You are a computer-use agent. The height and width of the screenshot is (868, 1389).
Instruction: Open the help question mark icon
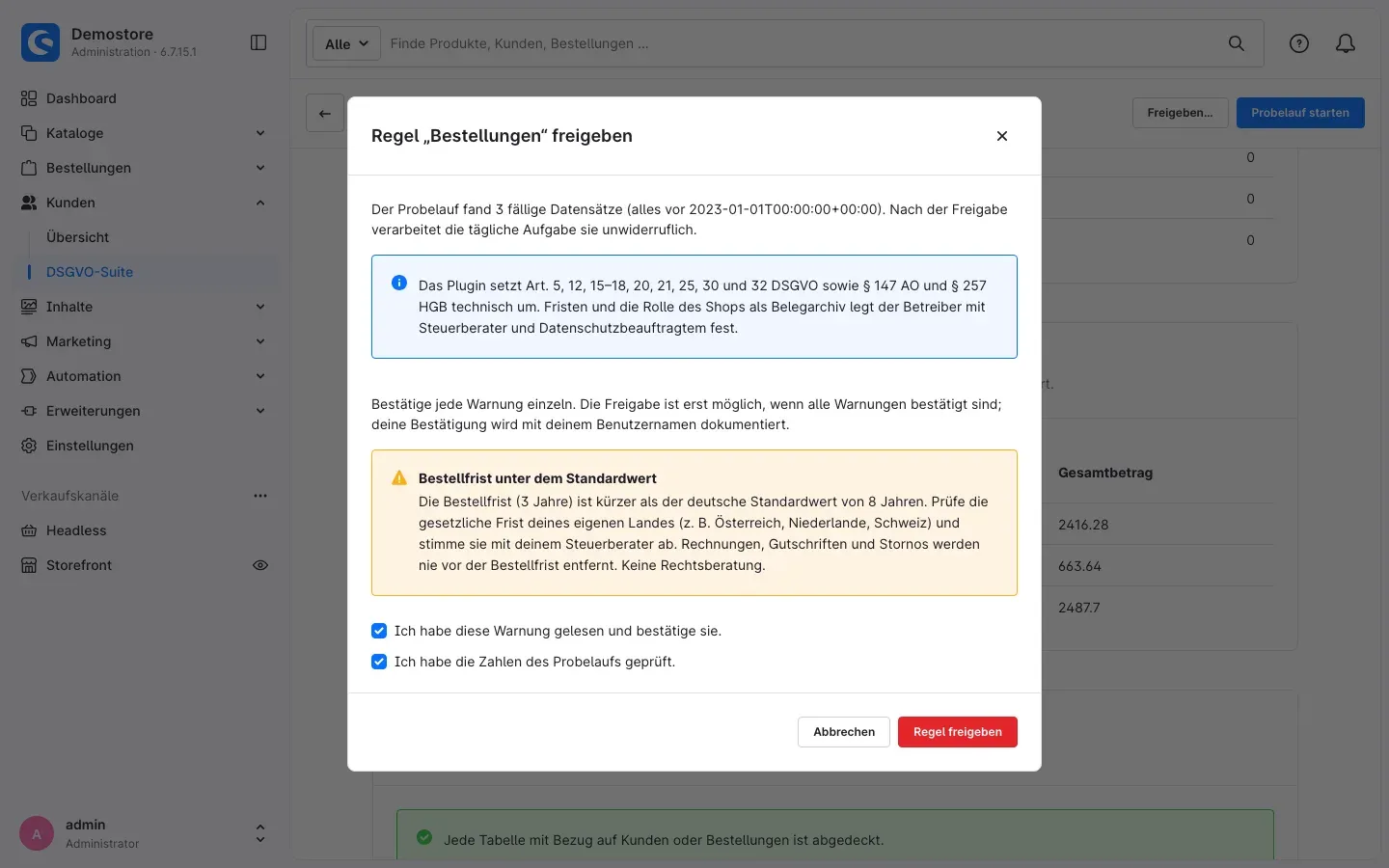pyautogui.click(x=1299, y=43)
